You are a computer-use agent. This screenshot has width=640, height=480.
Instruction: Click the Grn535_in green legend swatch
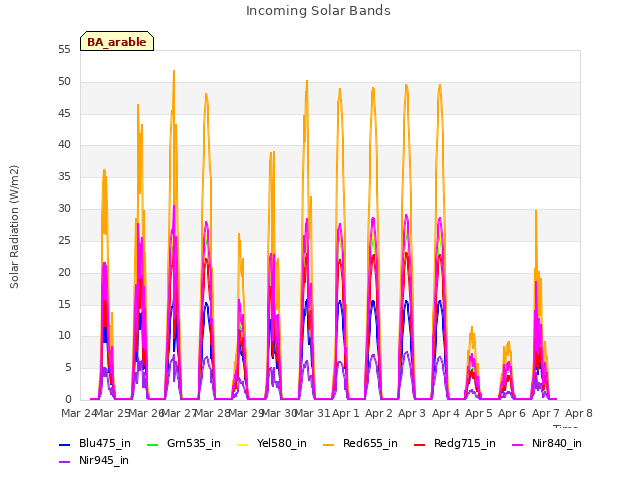pyautogui.click(x=152, y=444)
